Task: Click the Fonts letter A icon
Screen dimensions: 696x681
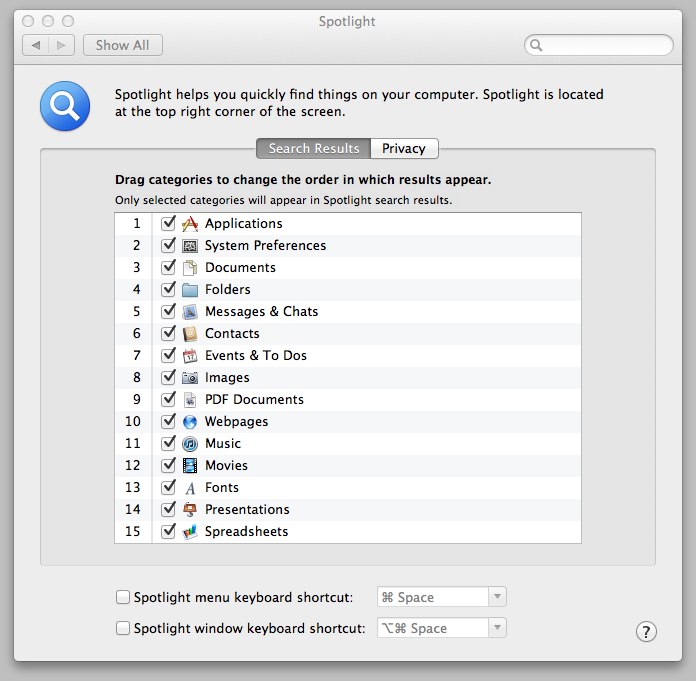Action: tap(190, 488)
